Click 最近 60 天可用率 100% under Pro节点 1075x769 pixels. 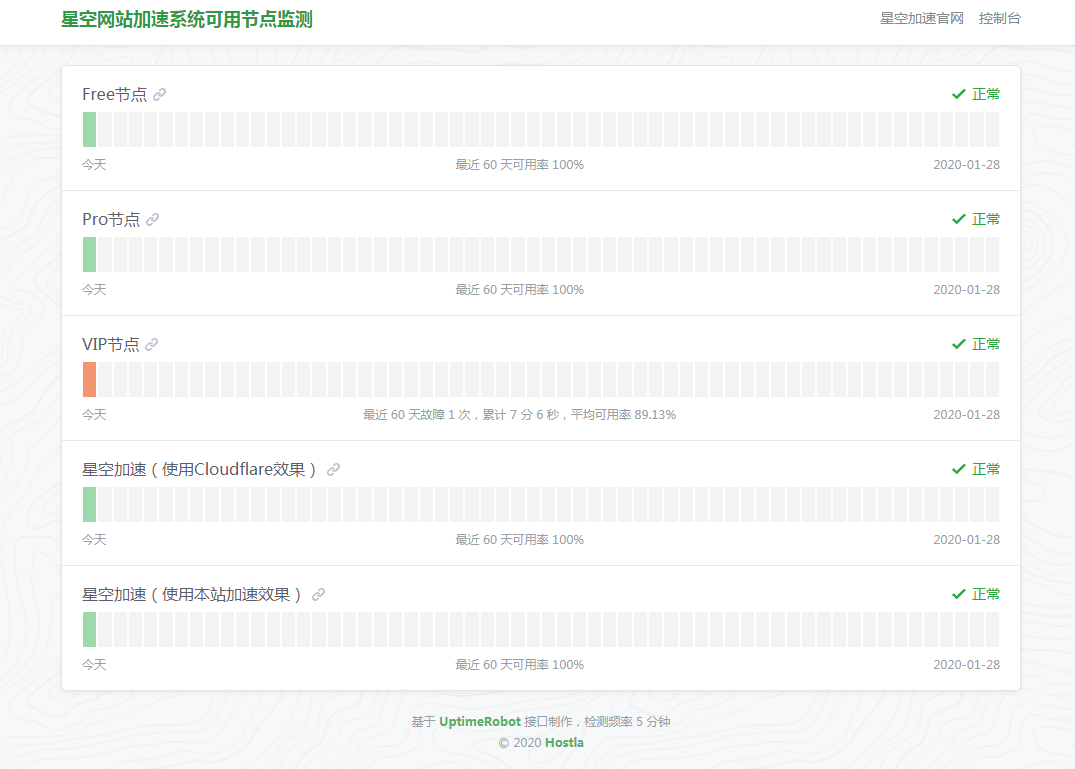(x=520, y=290)
